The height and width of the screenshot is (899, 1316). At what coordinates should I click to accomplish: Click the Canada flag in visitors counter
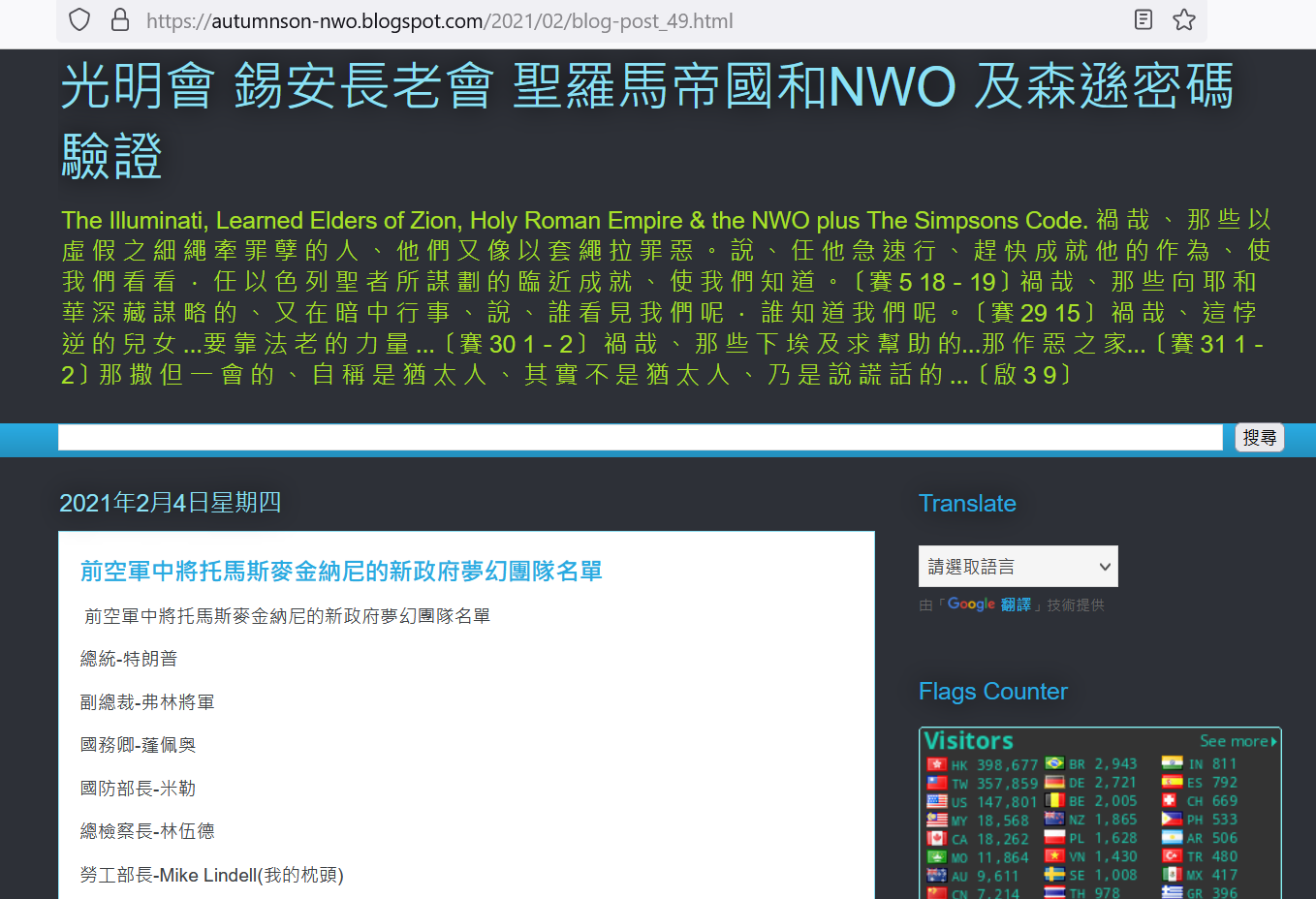[x=936, y=838]
